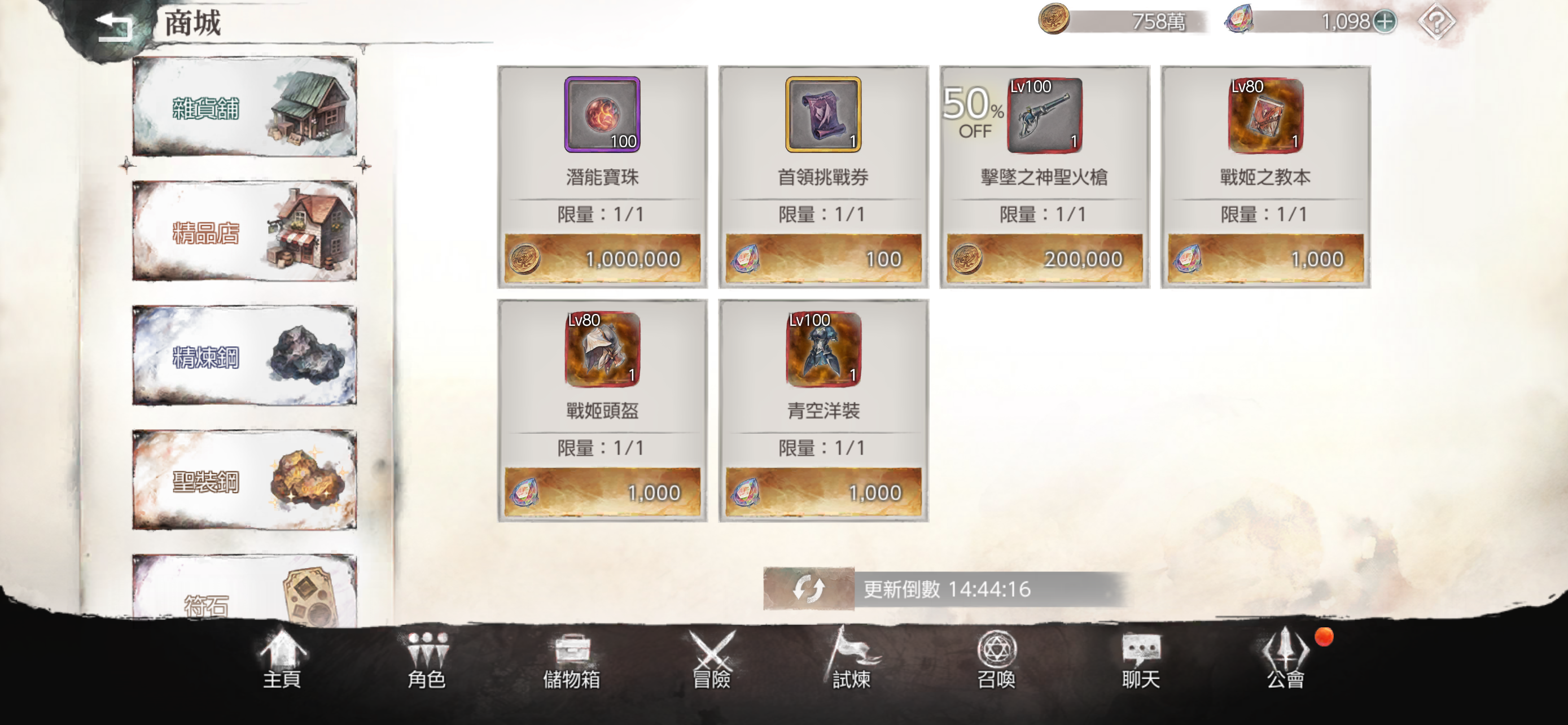Click the back arrow next to 商城
The width and height of the screenshot is (1568, 725).
(115, 25)
